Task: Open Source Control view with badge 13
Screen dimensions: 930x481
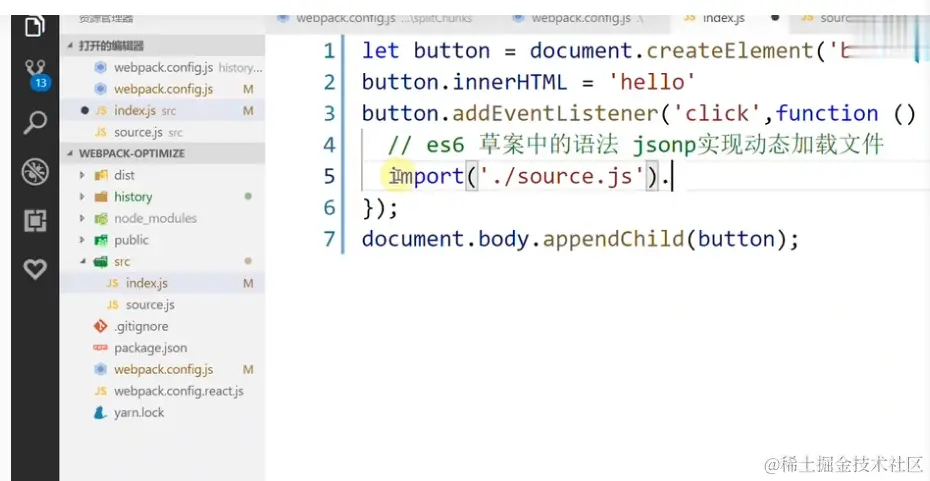Action: coord(37,75)
